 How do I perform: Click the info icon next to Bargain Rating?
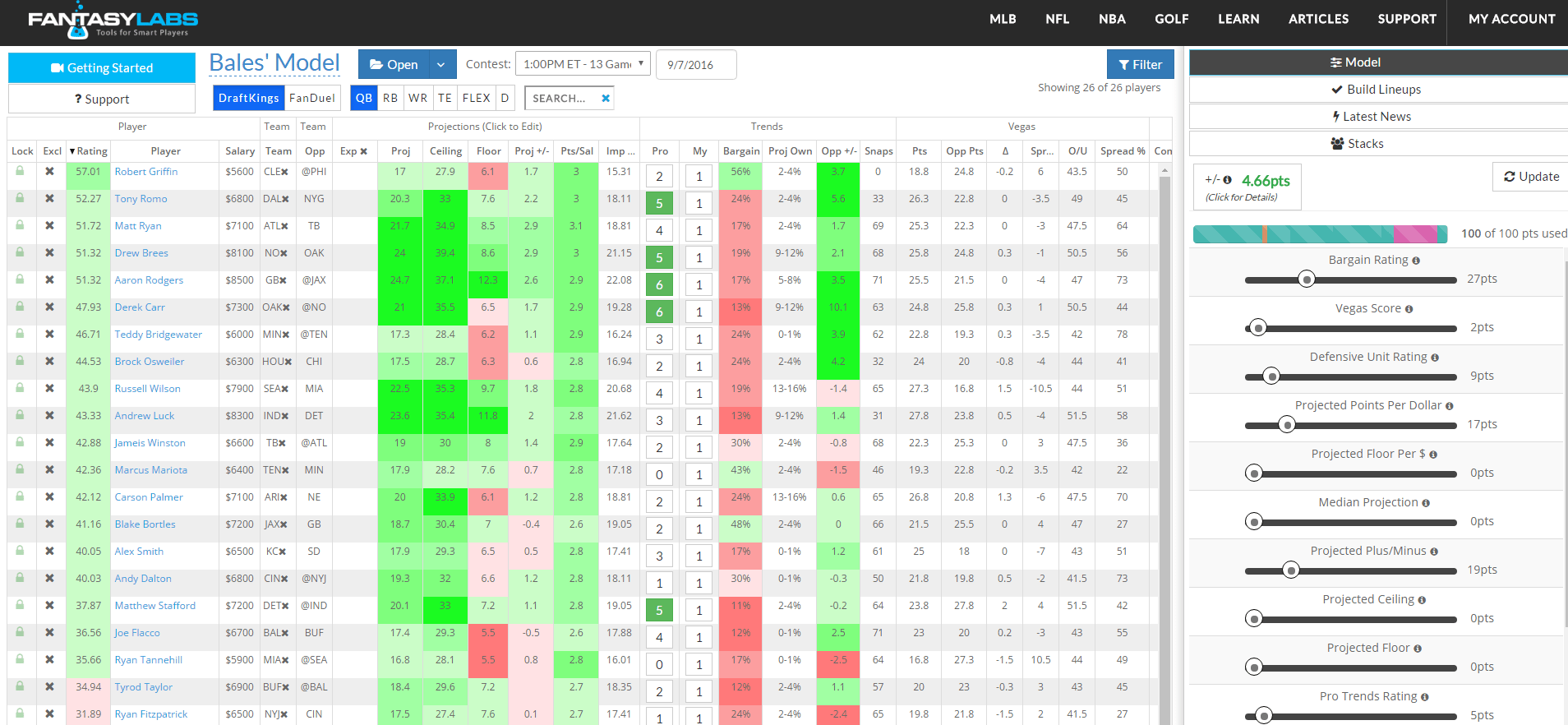pos(1416,261)
